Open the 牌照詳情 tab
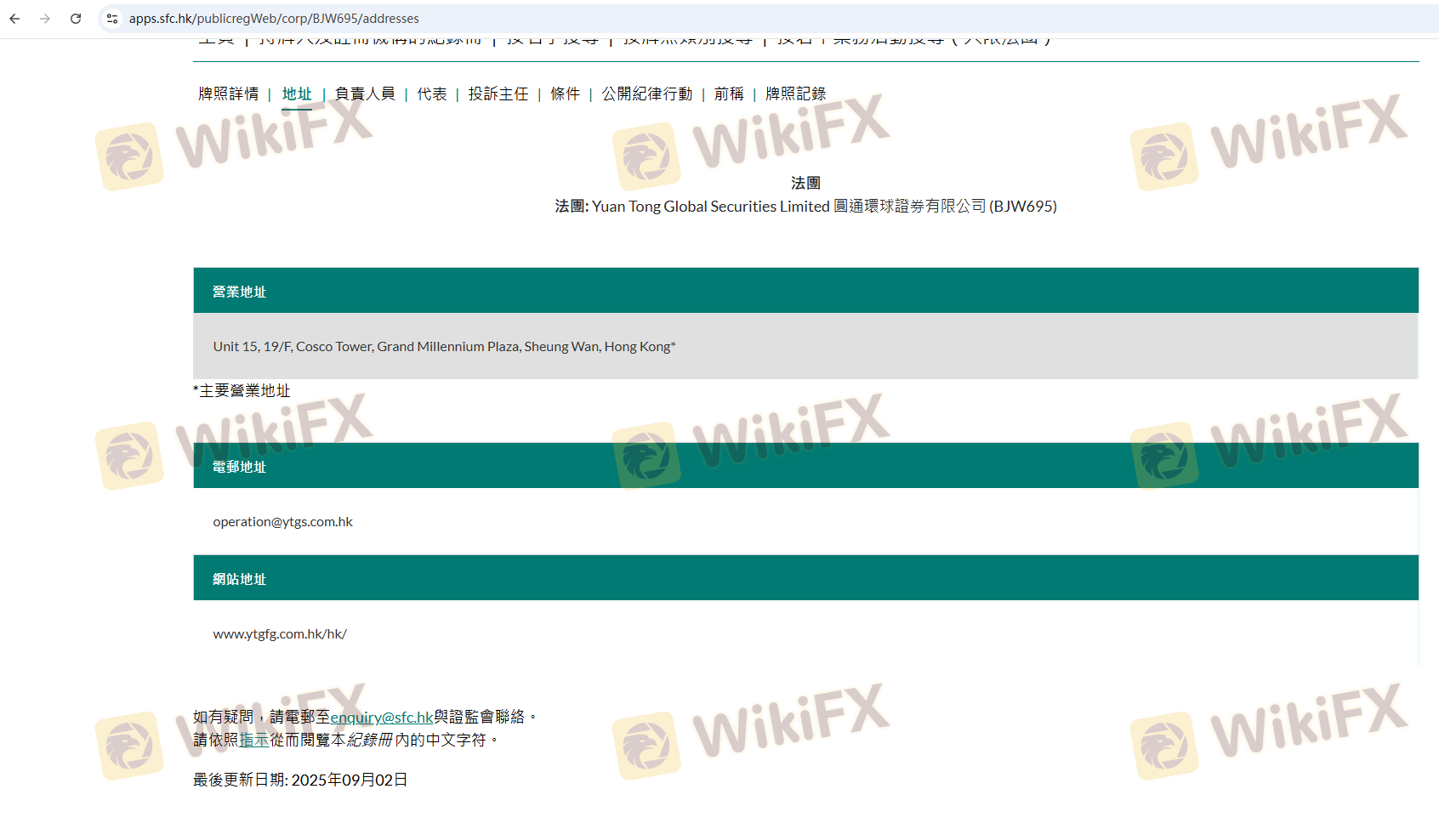The width and height of the screenshot is (1439, 840). [x=228, y=94]
